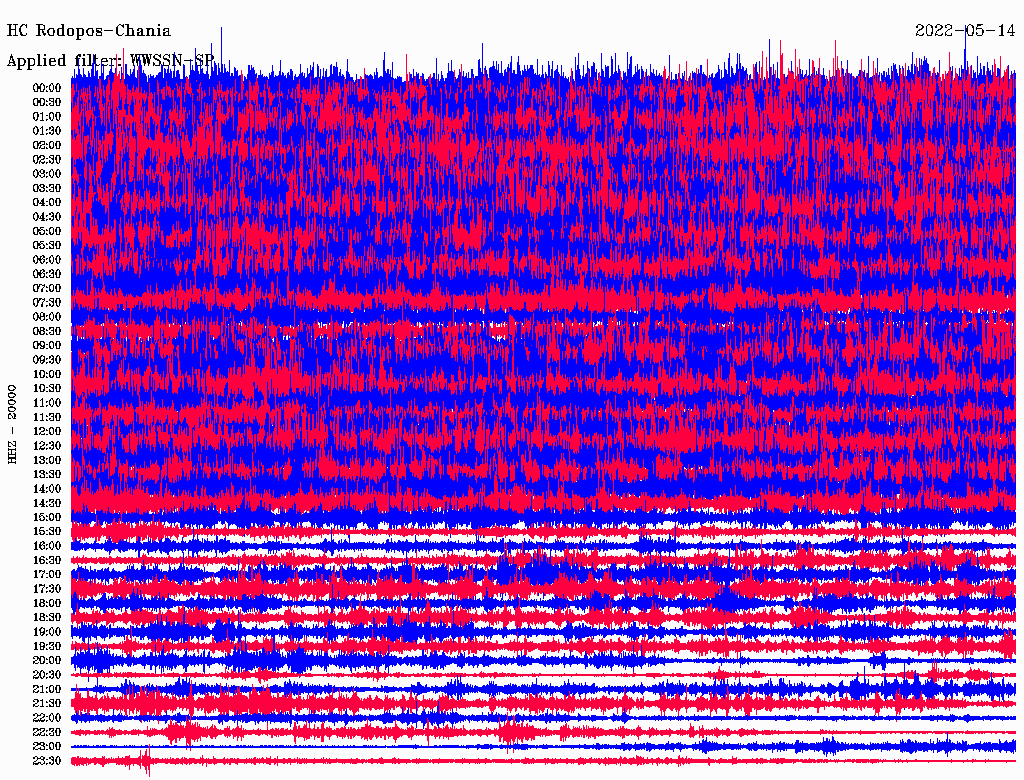
Task: Select the 18:00 row label
Action: [x=47, y=603]
